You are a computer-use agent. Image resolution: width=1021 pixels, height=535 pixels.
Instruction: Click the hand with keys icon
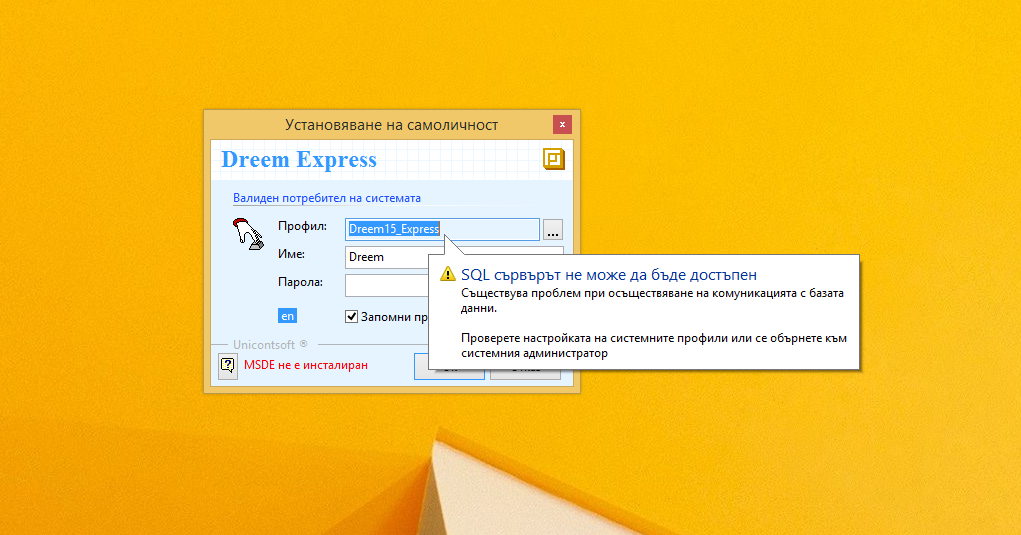pyautogui.click(x=247, y=234)
